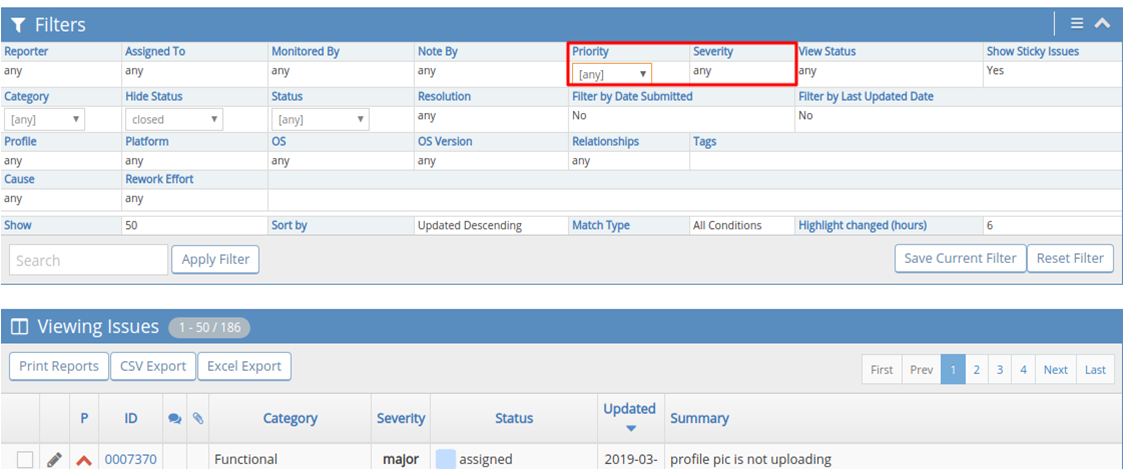Viewport: 1124px width, 470px height.
Task: Go to page 2 of issues
Action: 976,369
